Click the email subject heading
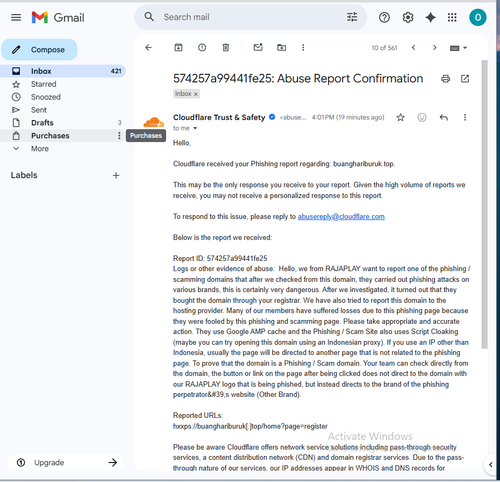Viewport: 500px width, 482px height. [298, 79]
